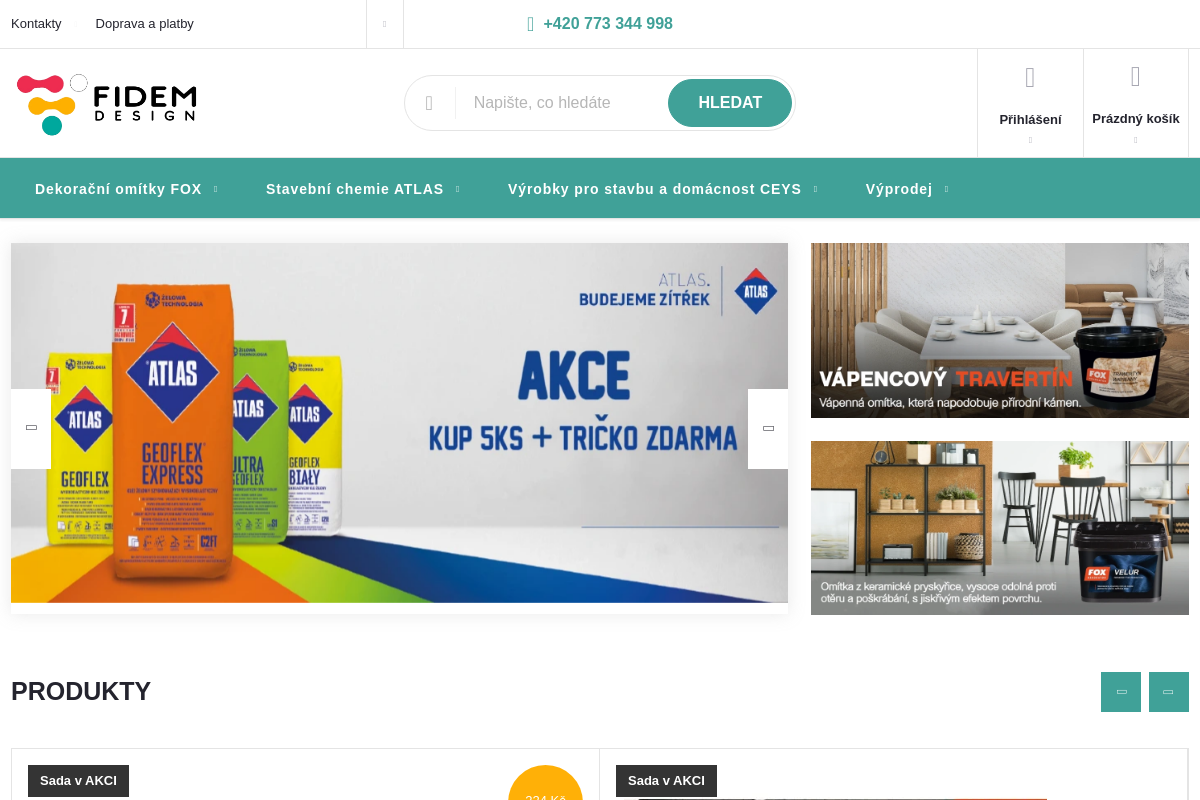
Task: Show previous products with carousel arrow
Action: point(1121,692)
